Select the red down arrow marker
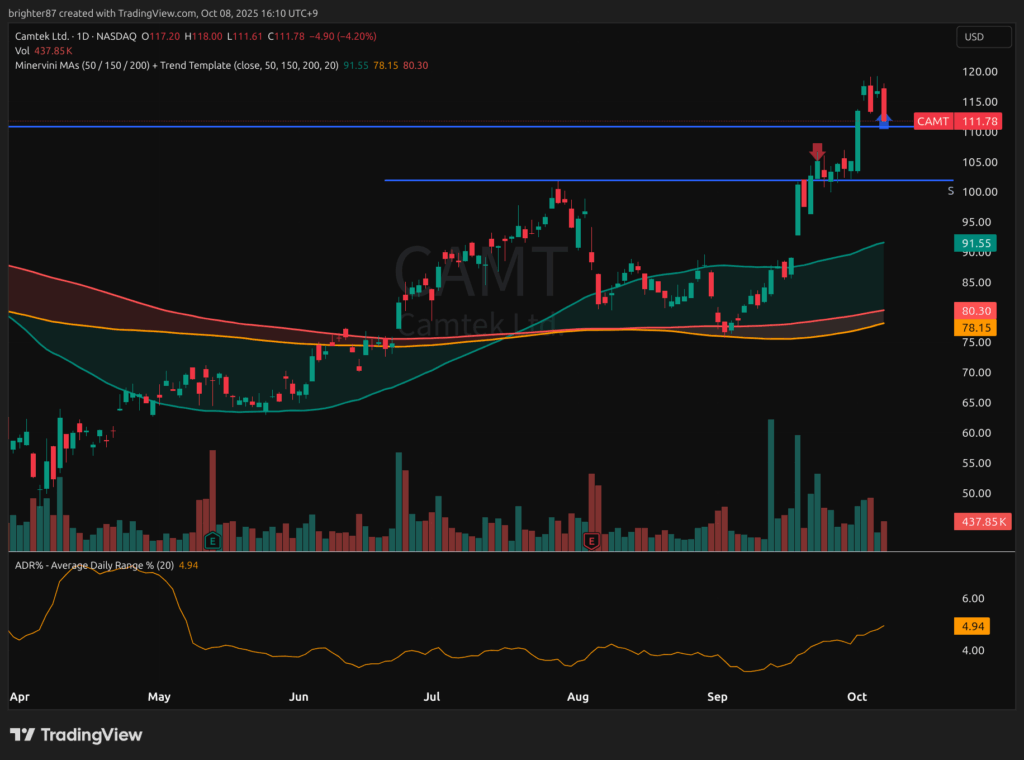This screenshot has width=1024, height=760. click(817, 151)
